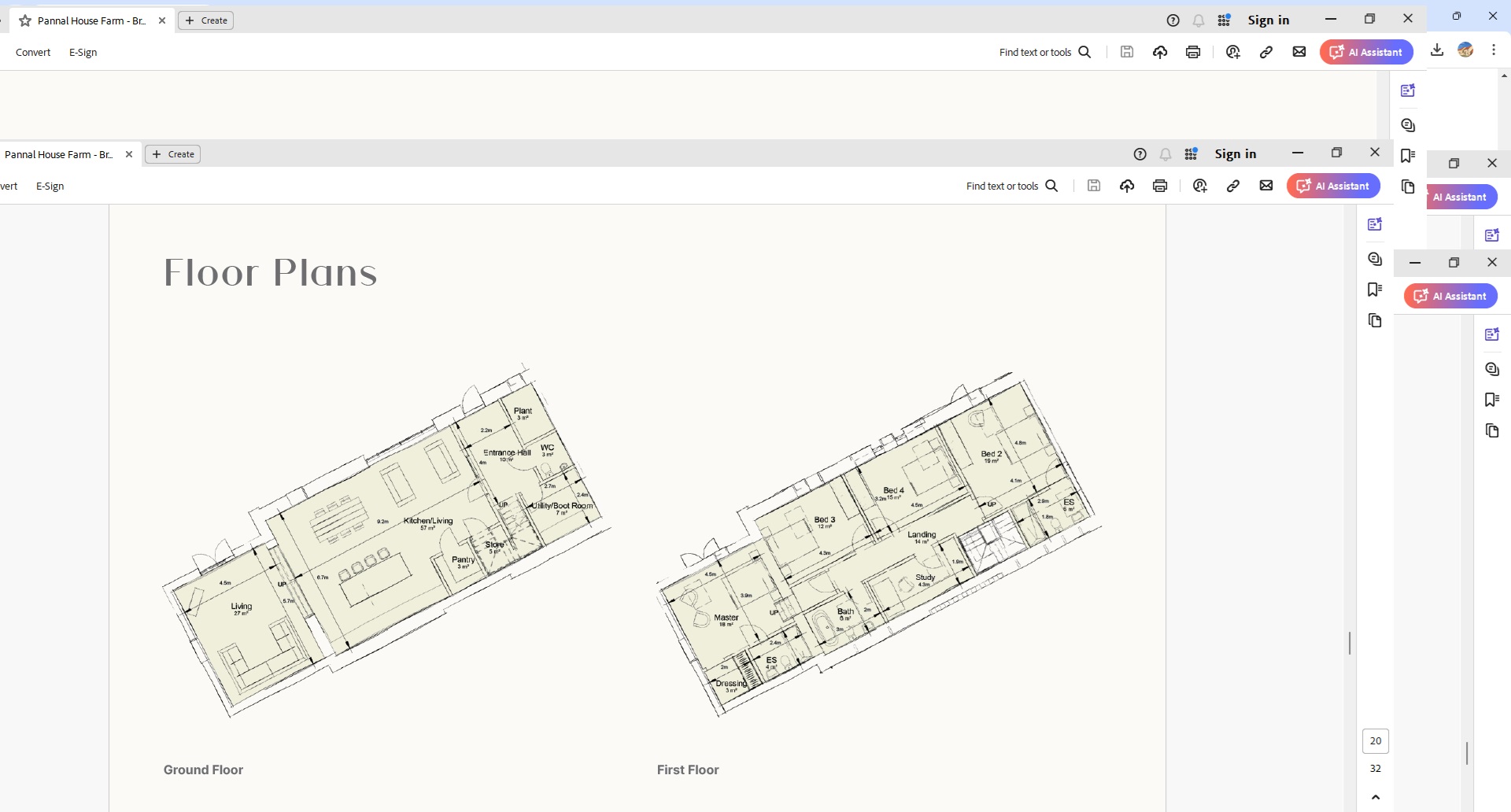Click add-people share icon in top back window
Viewport: 1511px width, 812px height.
pos(1233,52)
